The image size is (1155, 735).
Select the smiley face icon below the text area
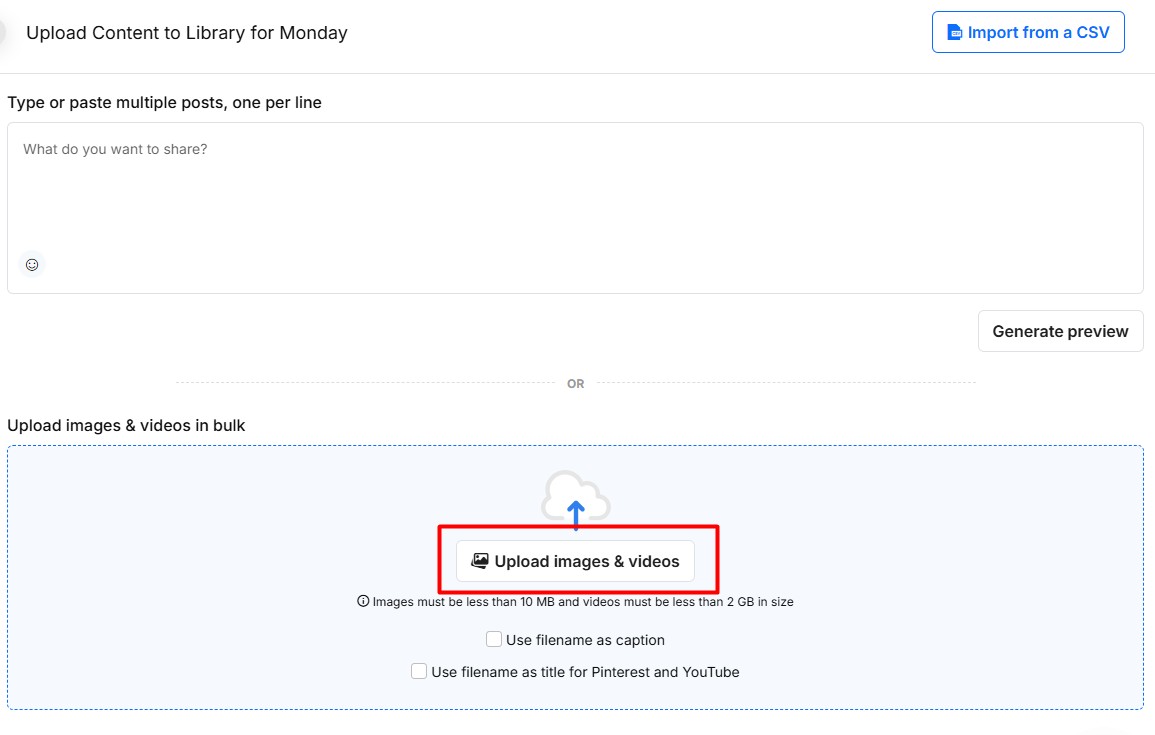point(32,264)
